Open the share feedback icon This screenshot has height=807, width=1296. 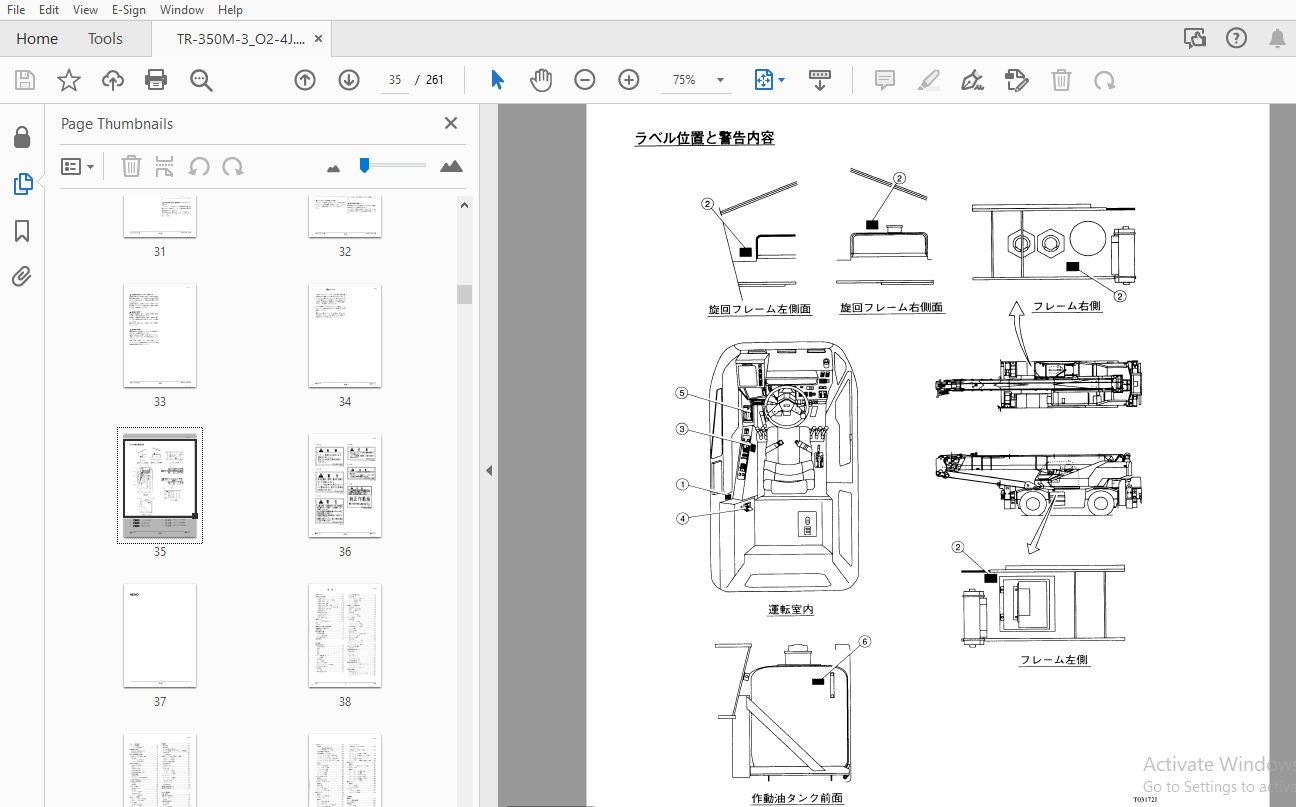click(1194, 38)
